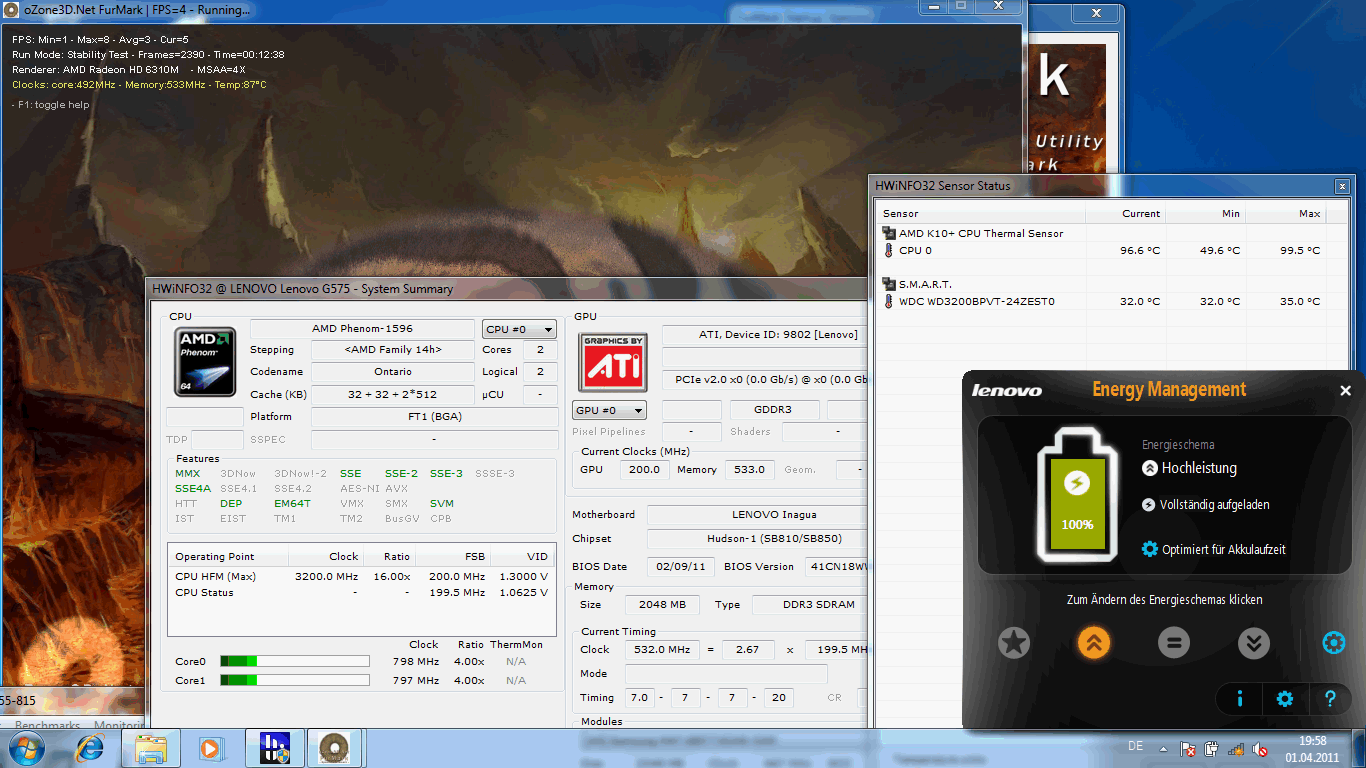Click the CPU 0 thermometer sensor icon
Viewport: 1366px width, 768px height.
[888, 250]
